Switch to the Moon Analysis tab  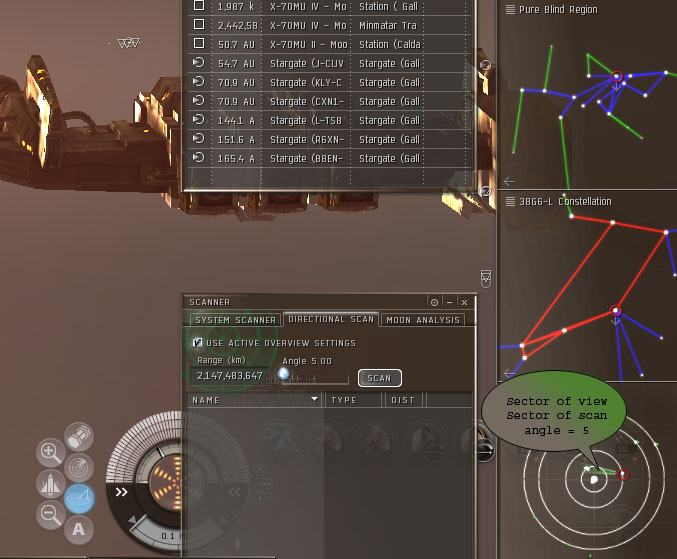point(423,320)
